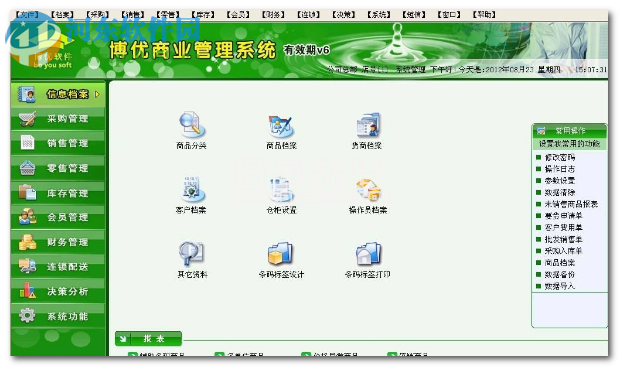
Task: Expand the 报表 section header
Action: coord(148,339)
